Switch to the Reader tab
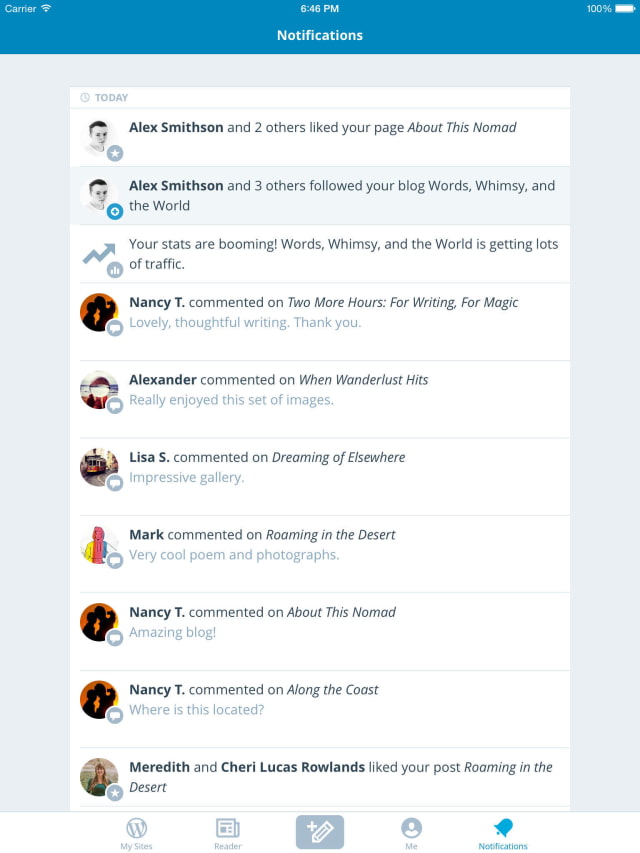This screenshot has width=640, height=853. pos(228,832)
